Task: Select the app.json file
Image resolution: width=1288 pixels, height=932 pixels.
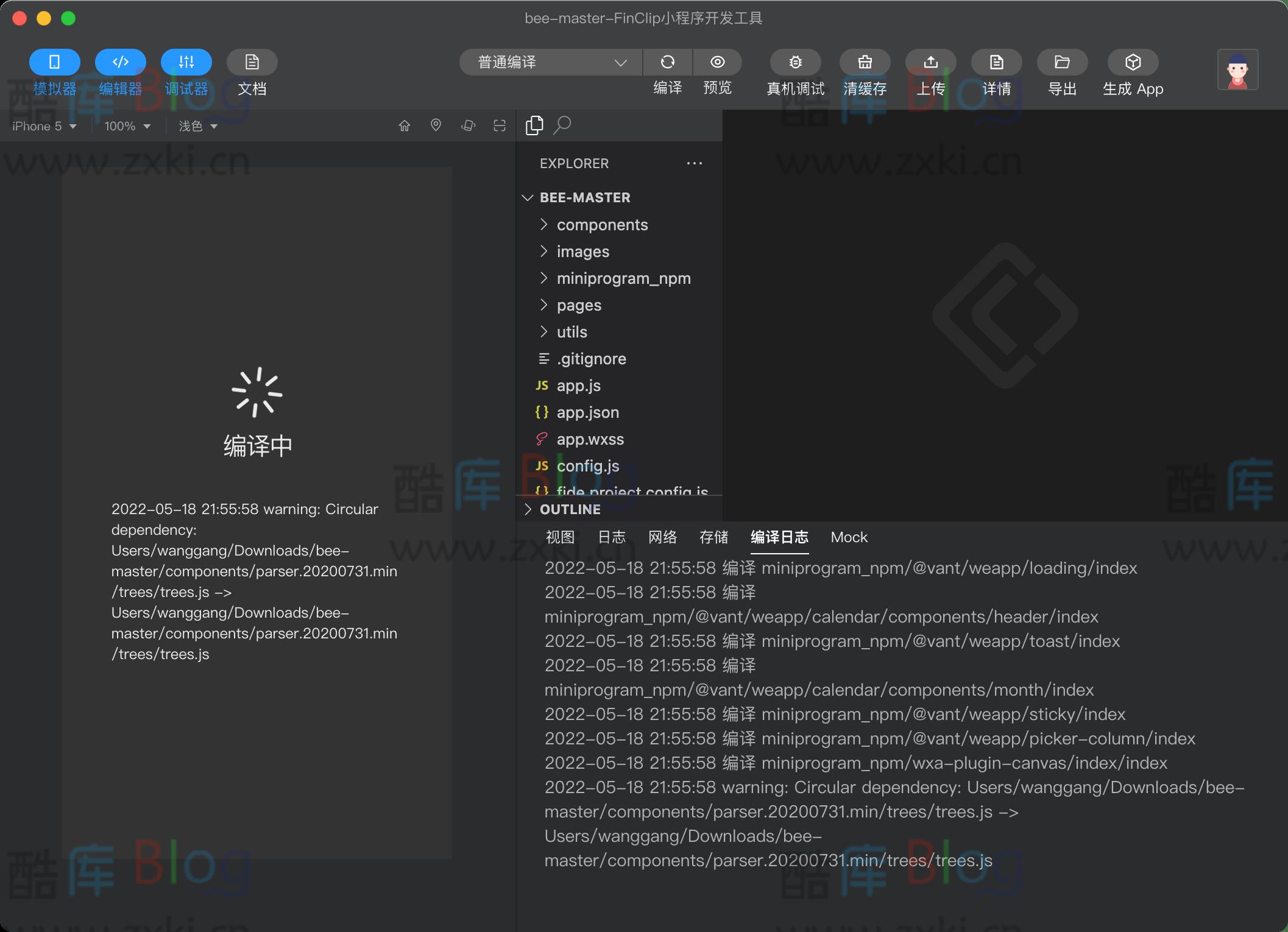Action: point(587,412)
